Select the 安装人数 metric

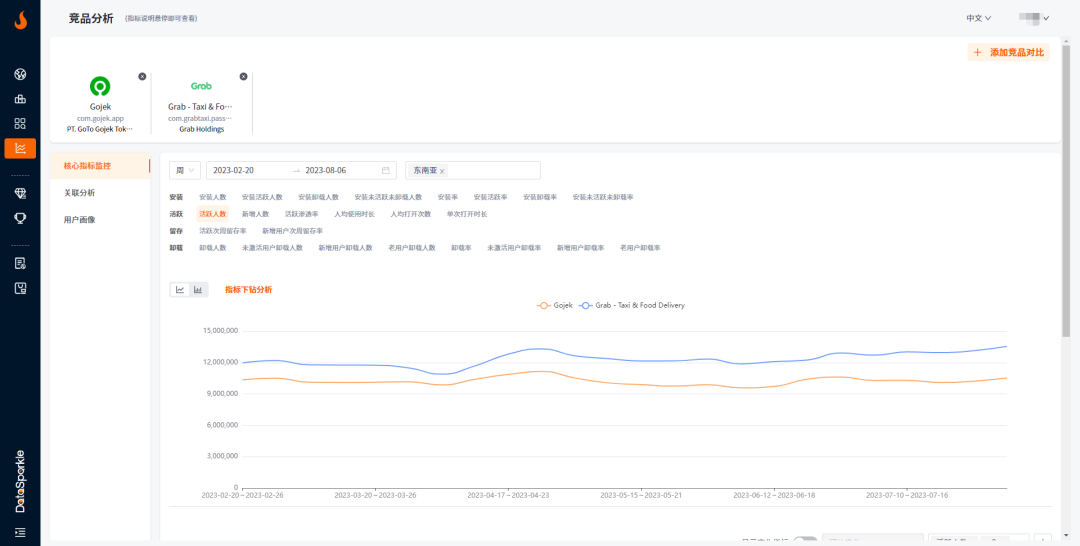(213, 197)
